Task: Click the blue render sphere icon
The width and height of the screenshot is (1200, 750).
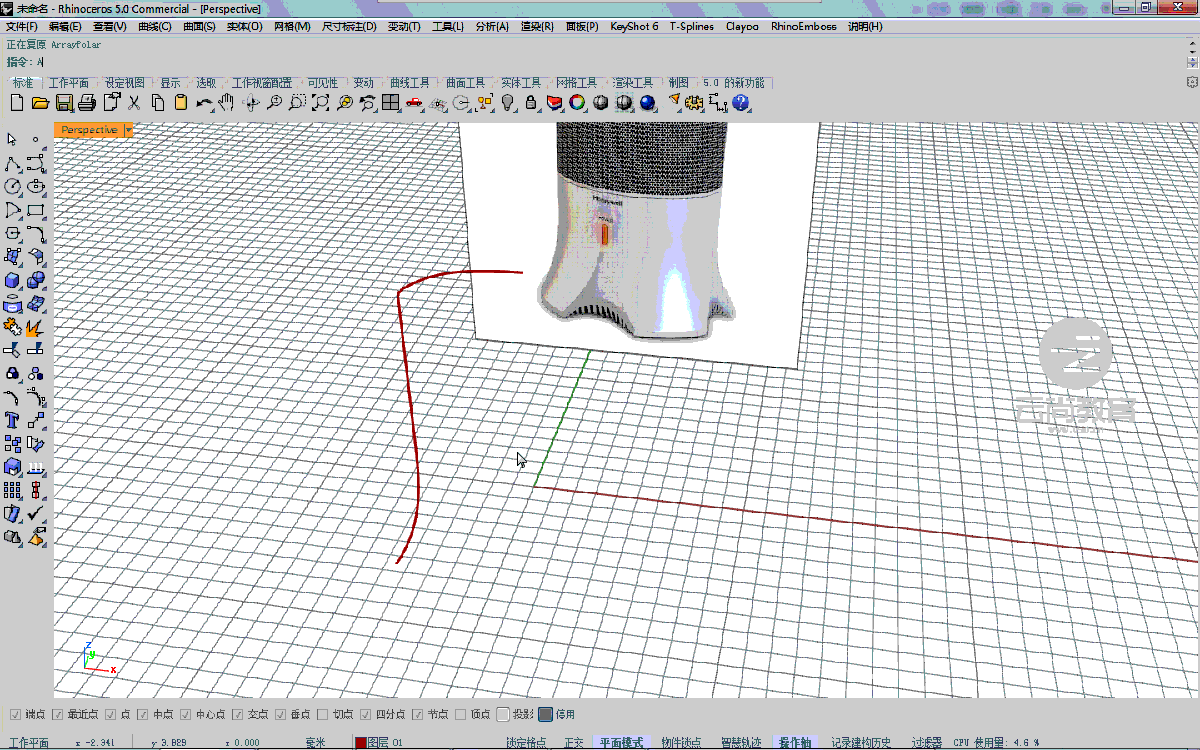Action: (647, 102)
